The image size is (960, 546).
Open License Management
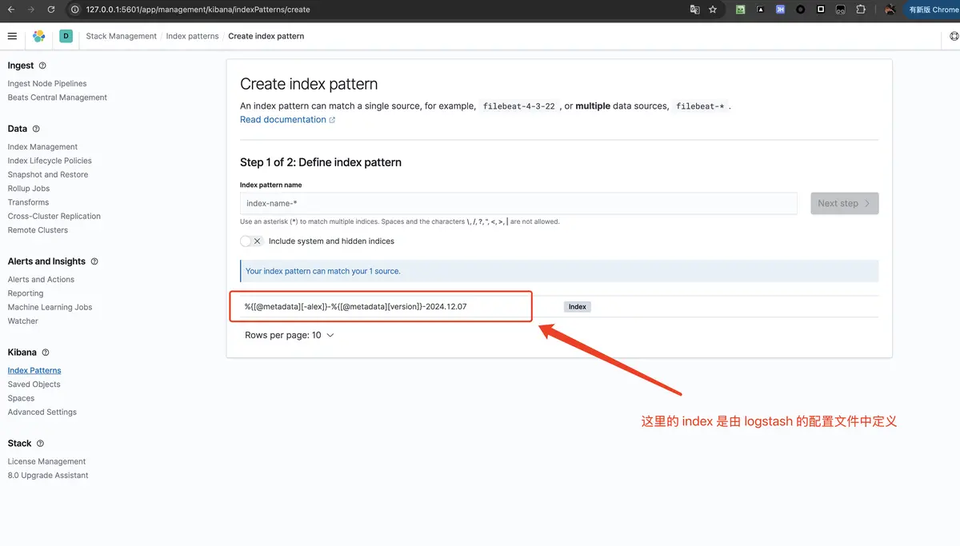47,462
